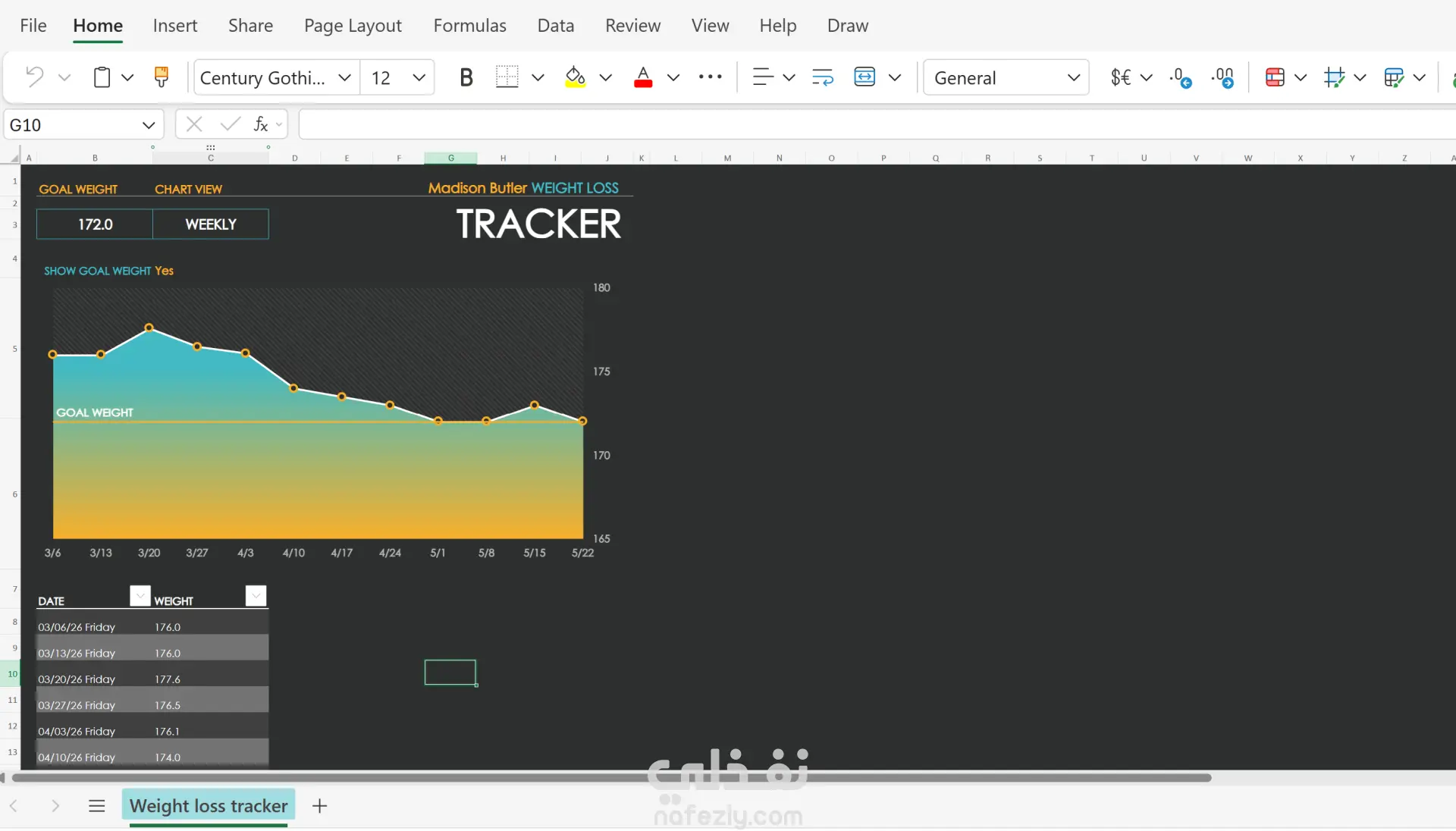Switch to the Data tab
This screenshot has height=831, width=1456.
[x=556, y=25]
